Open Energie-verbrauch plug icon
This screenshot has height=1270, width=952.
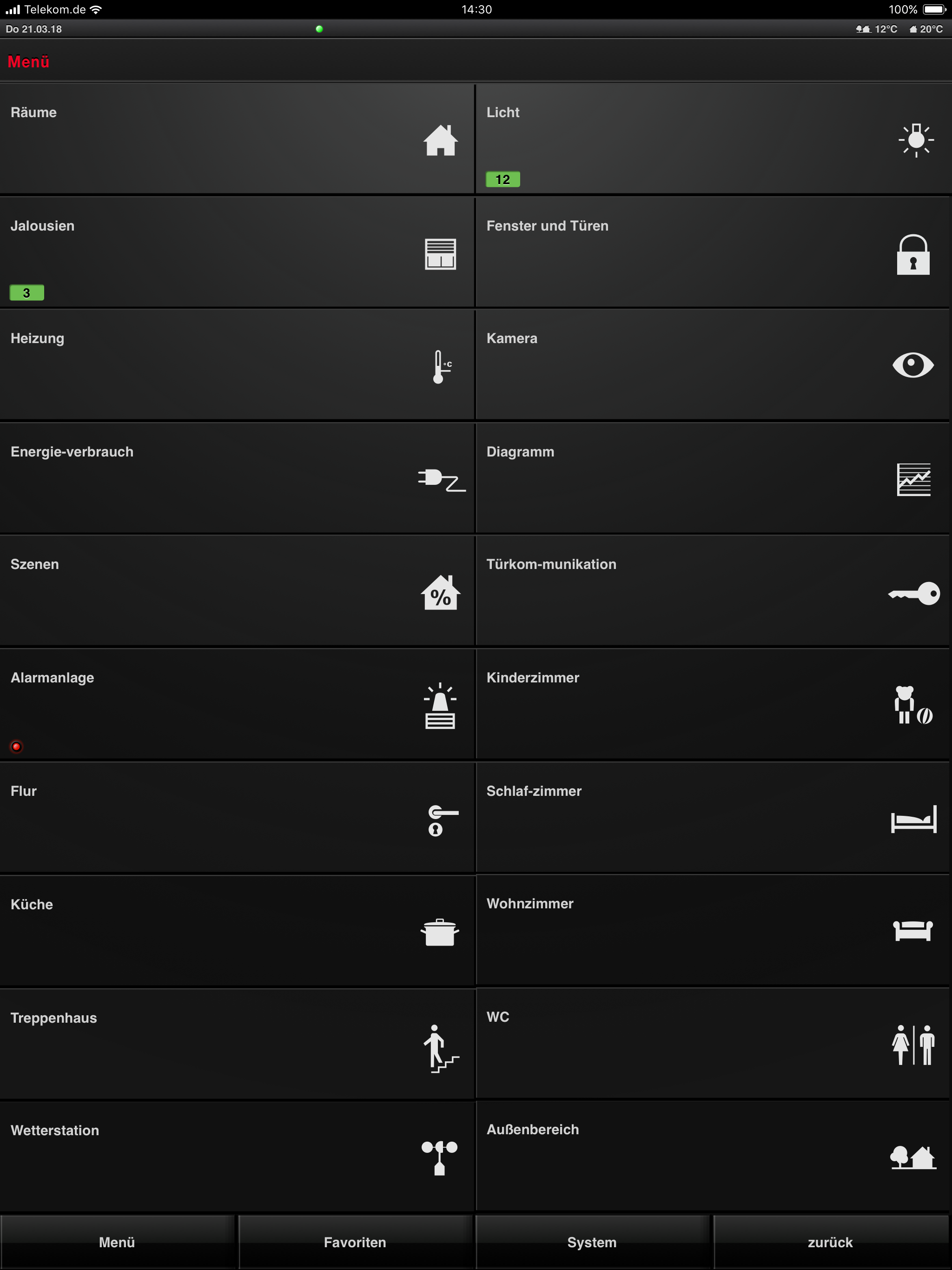point(441,479)
